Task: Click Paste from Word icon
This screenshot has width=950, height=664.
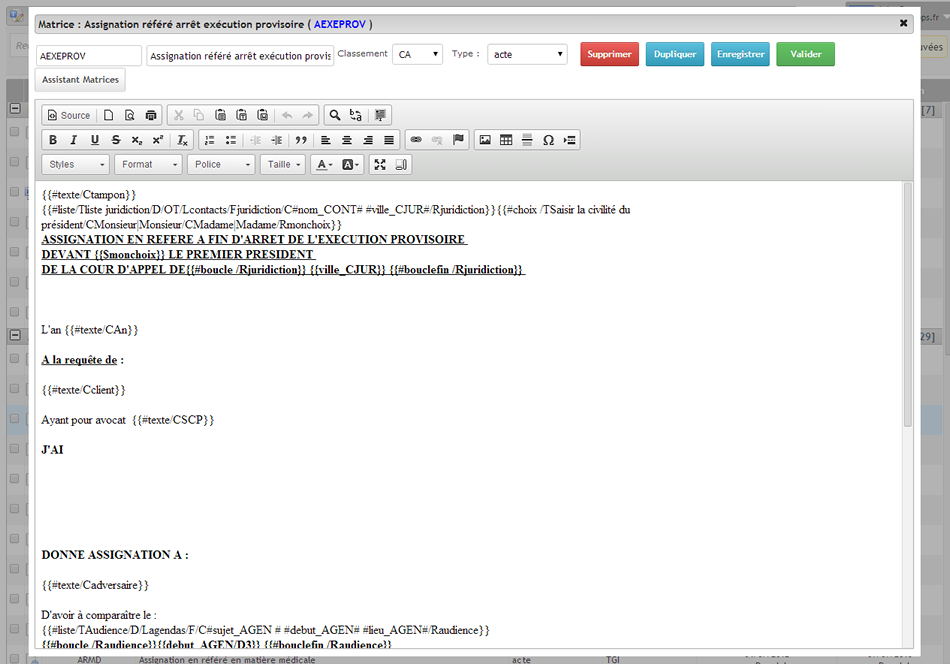Action: [262, 115]
